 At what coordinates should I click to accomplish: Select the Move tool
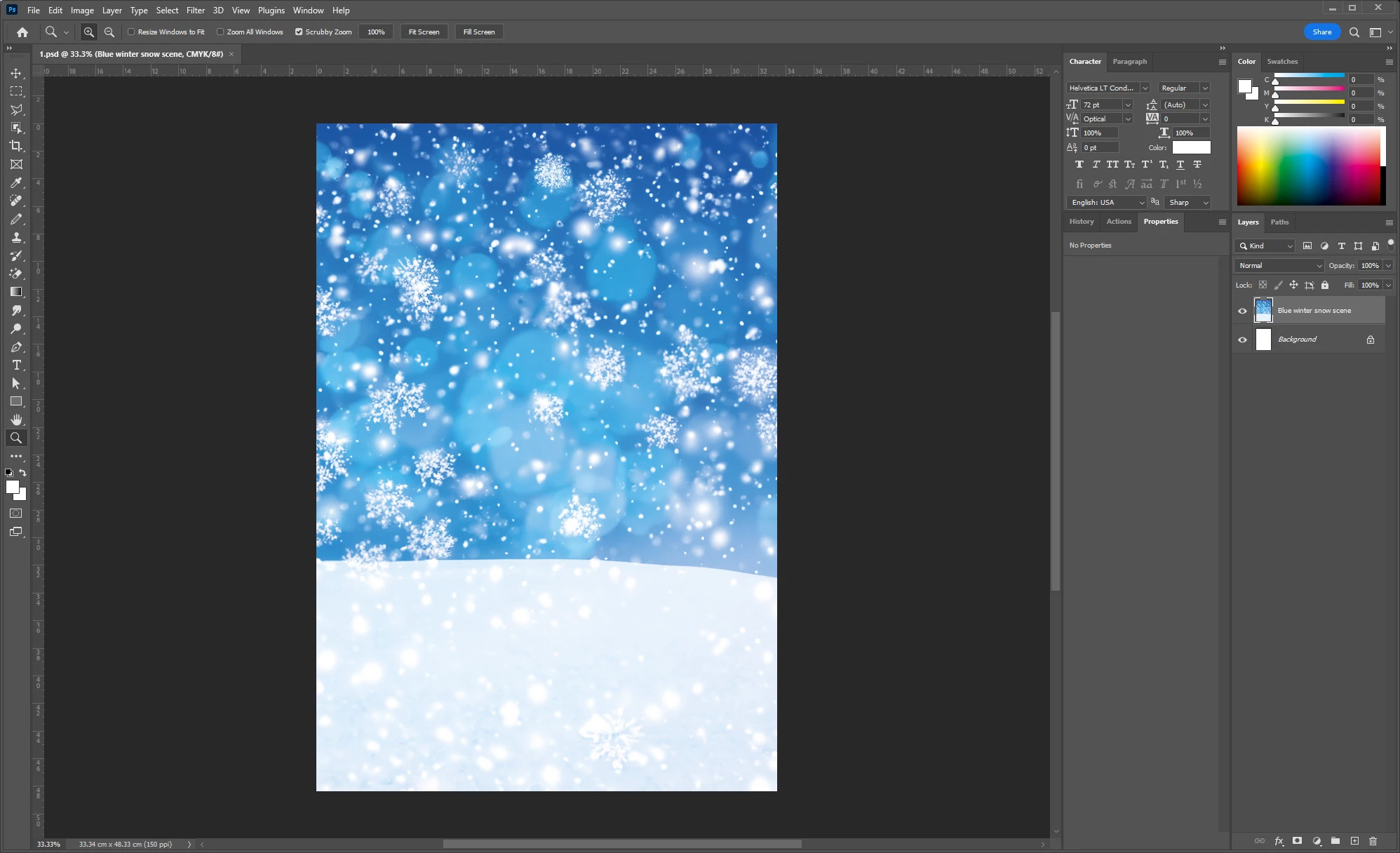click(x=16, y=73)
